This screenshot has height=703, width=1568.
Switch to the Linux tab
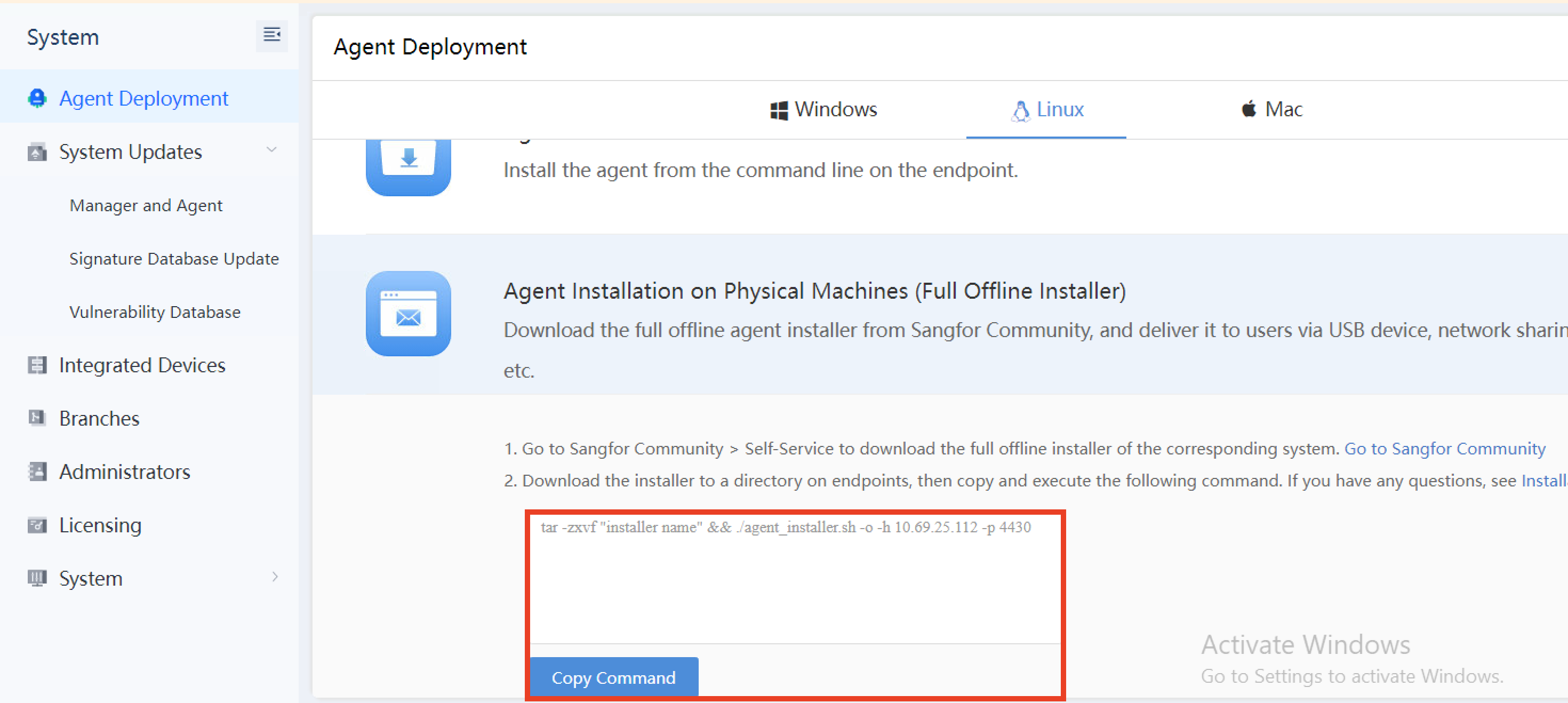1047,109
